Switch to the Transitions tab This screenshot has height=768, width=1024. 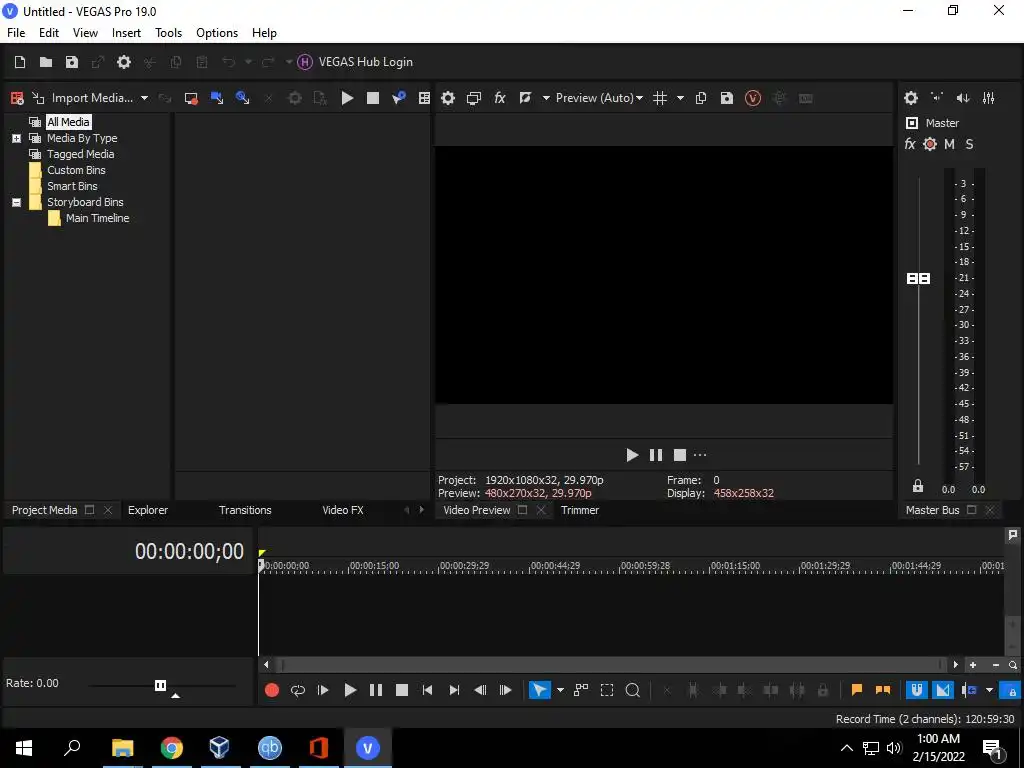[245, 510]
